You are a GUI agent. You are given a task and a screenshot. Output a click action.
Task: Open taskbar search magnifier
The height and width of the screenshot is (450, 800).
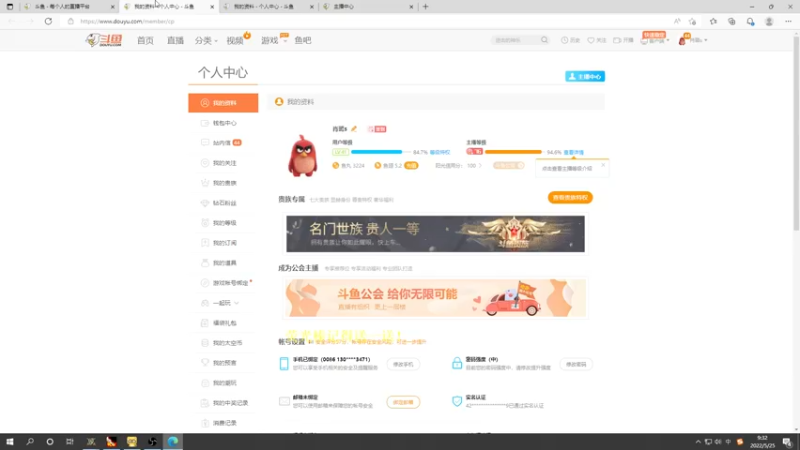(30, 442)
